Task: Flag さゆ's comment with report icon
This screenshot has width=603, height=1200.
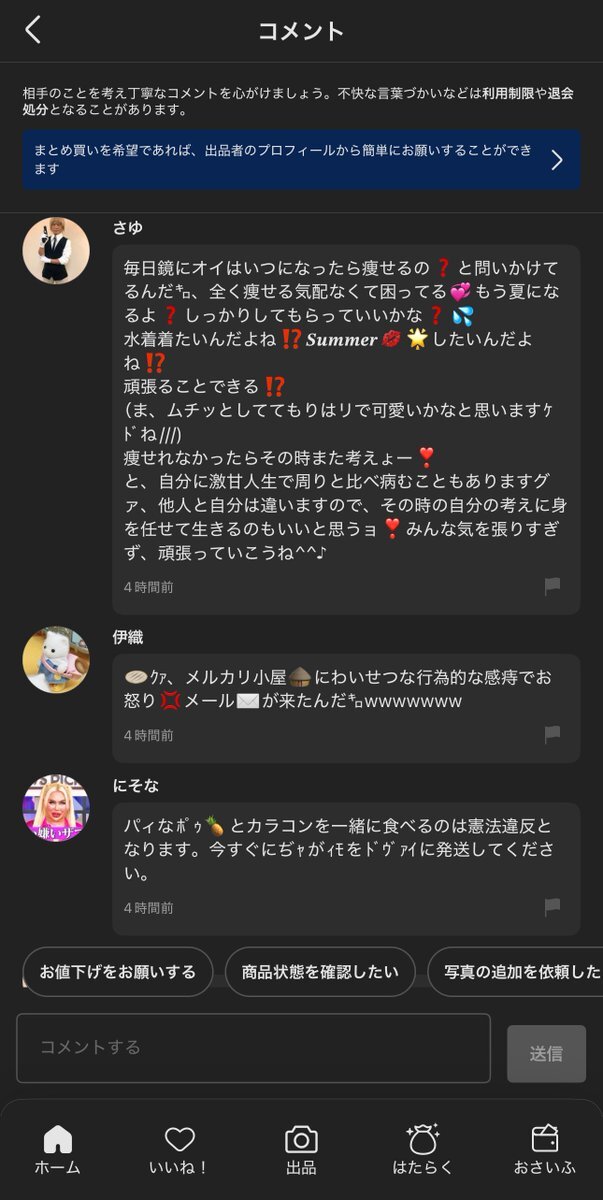Action: [x=552, y=587]
